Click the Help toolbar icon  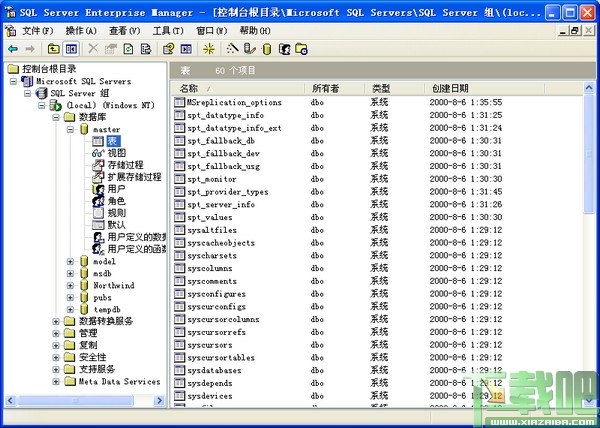point(168,49)
